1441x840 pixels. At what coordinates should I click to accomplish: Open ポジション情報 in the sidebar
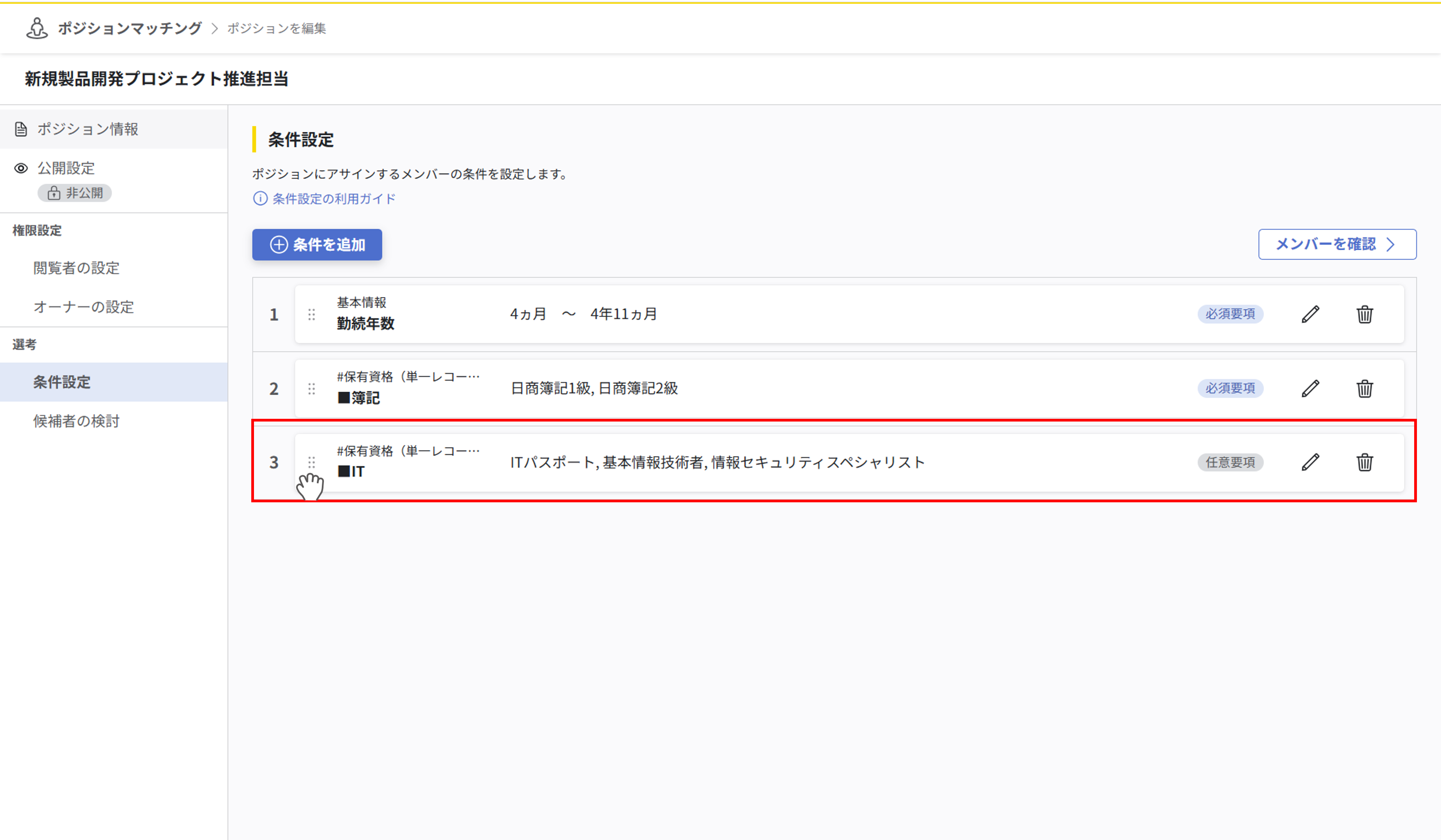pyautogui.click(x=114, y=129)
